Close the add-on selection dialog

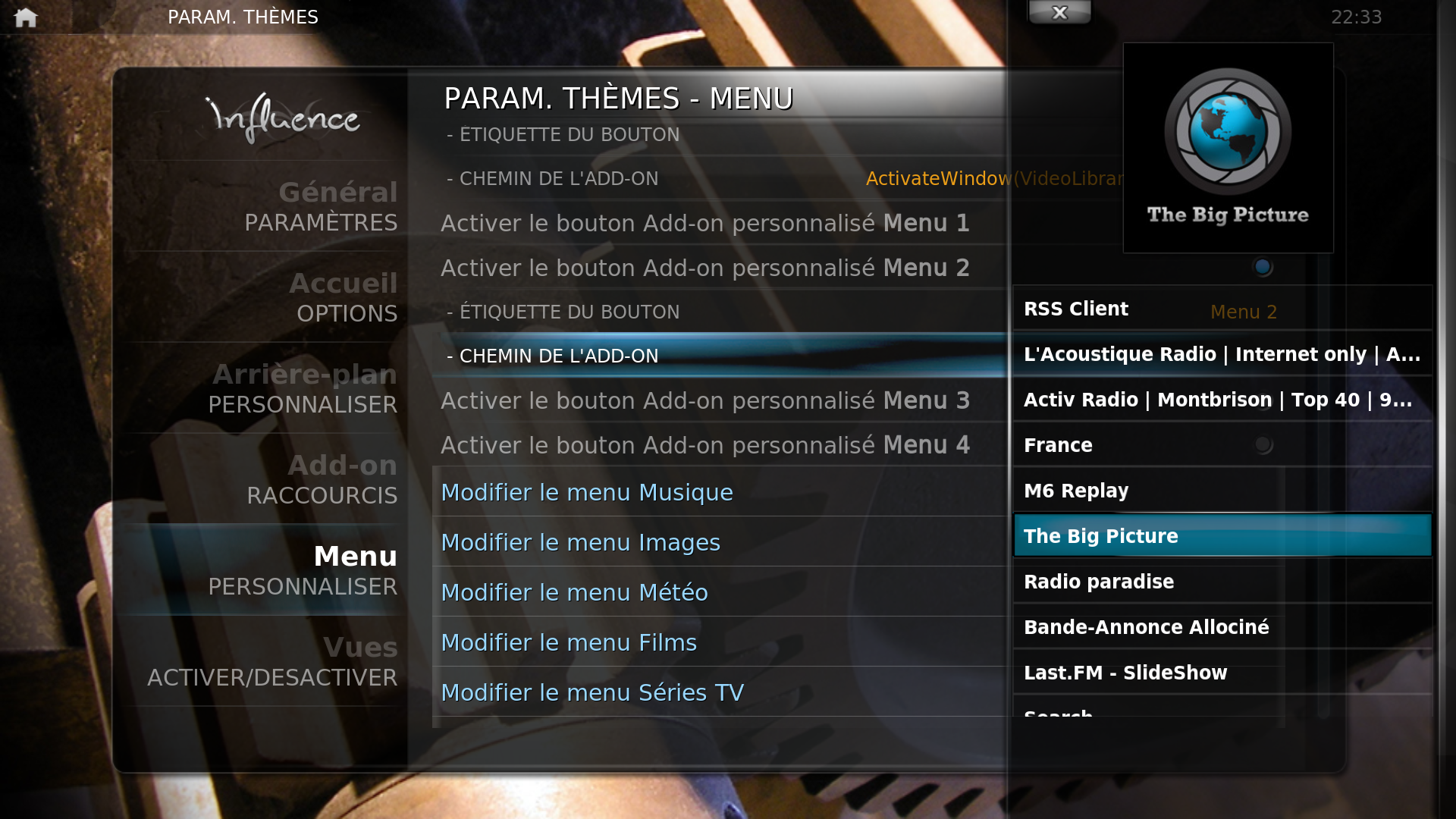(1059, 12)
